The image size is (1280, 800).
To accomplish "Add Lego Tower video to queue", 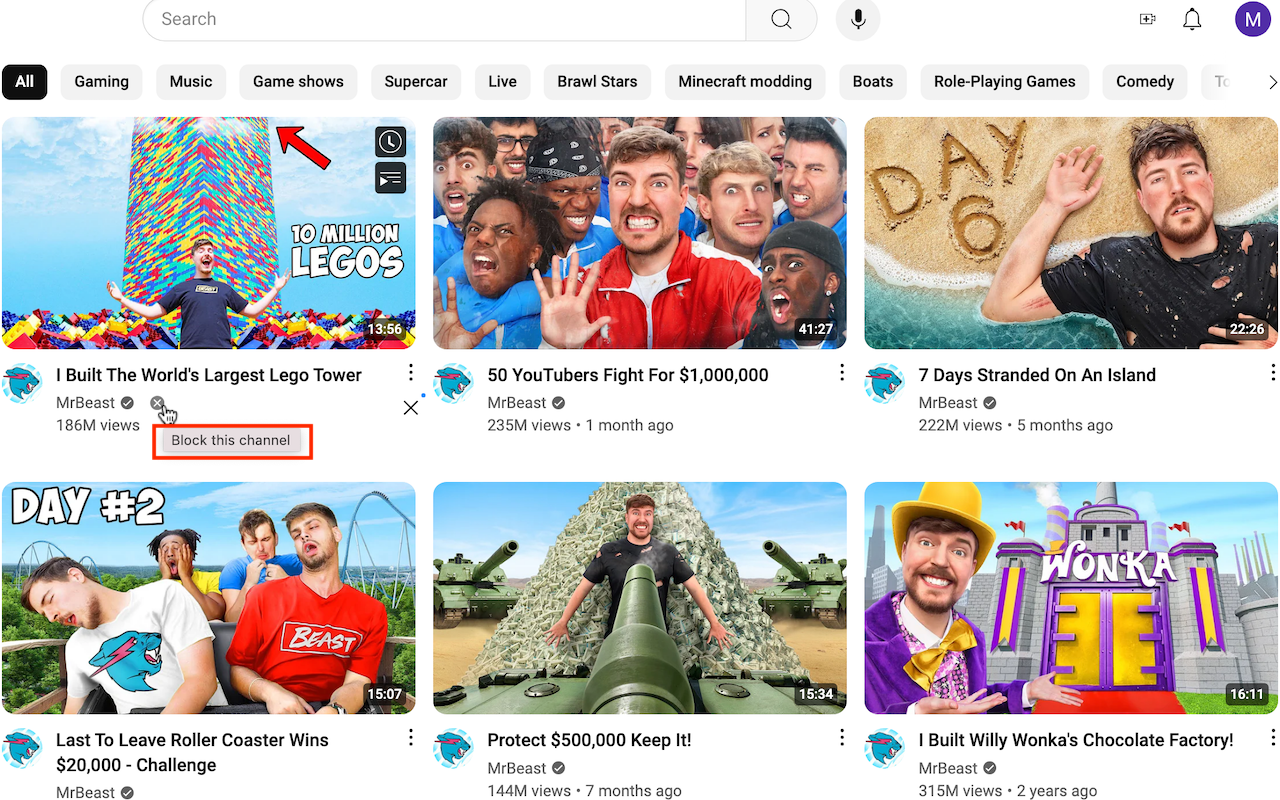I will pyautogui.click(x=390, y=178).
